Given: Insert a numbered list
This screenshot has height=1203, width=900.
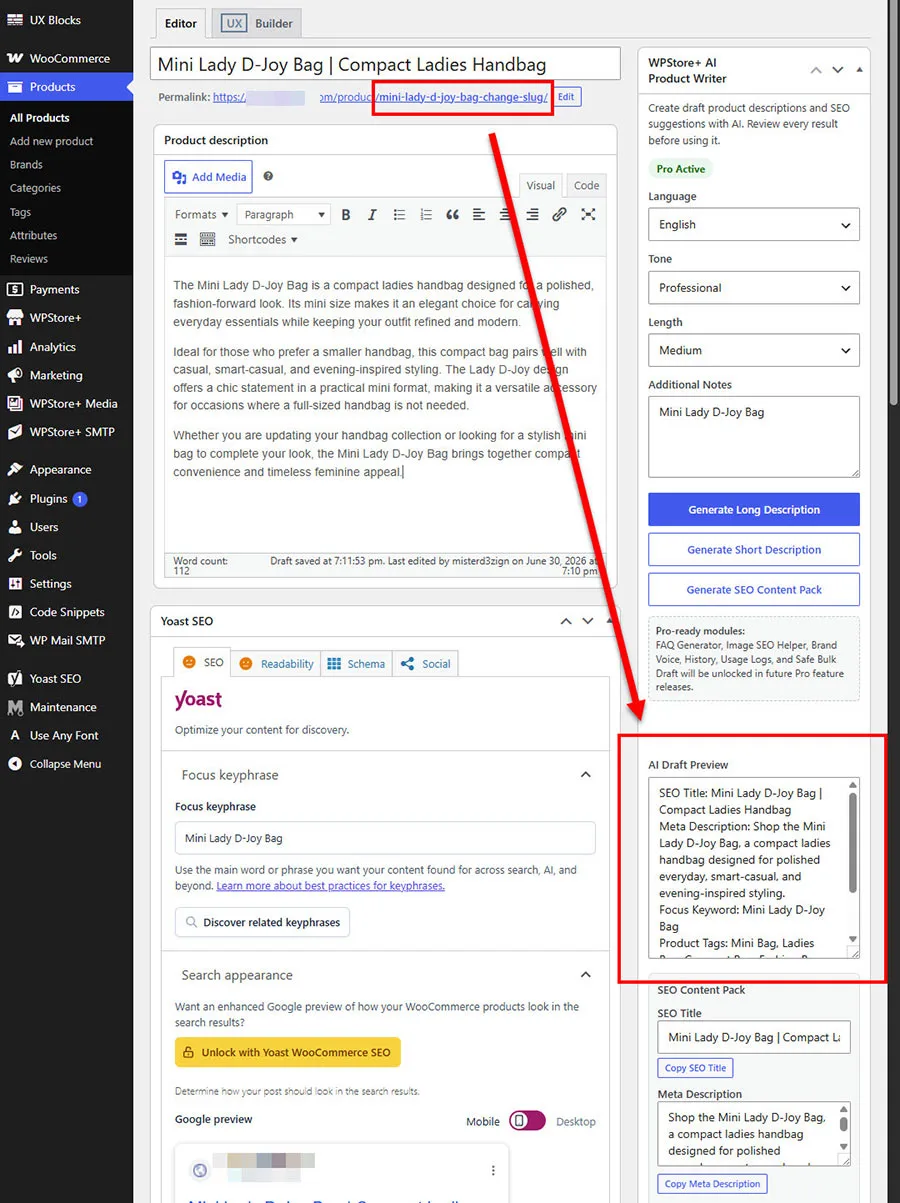Looking at the screenshot, I should 426,214.
